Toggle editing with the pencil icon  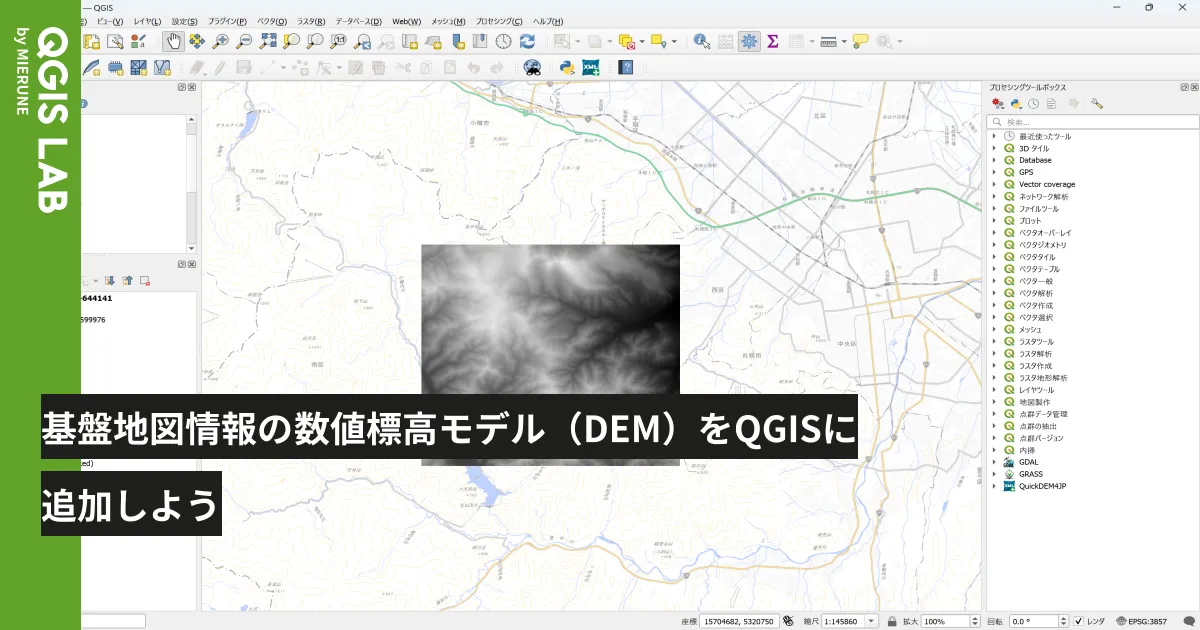[218, 67]
